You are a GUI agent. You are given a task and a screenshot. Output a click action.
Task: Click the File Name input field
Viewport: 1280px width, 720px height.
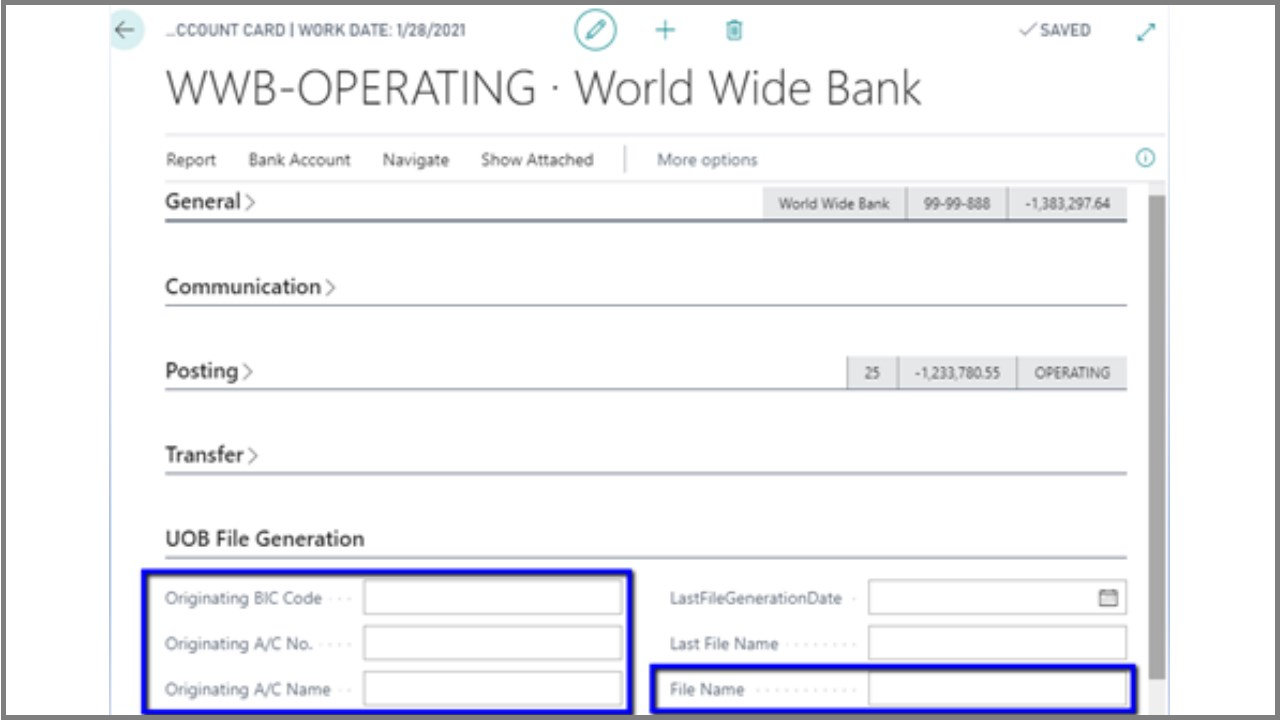coord(997,689)
